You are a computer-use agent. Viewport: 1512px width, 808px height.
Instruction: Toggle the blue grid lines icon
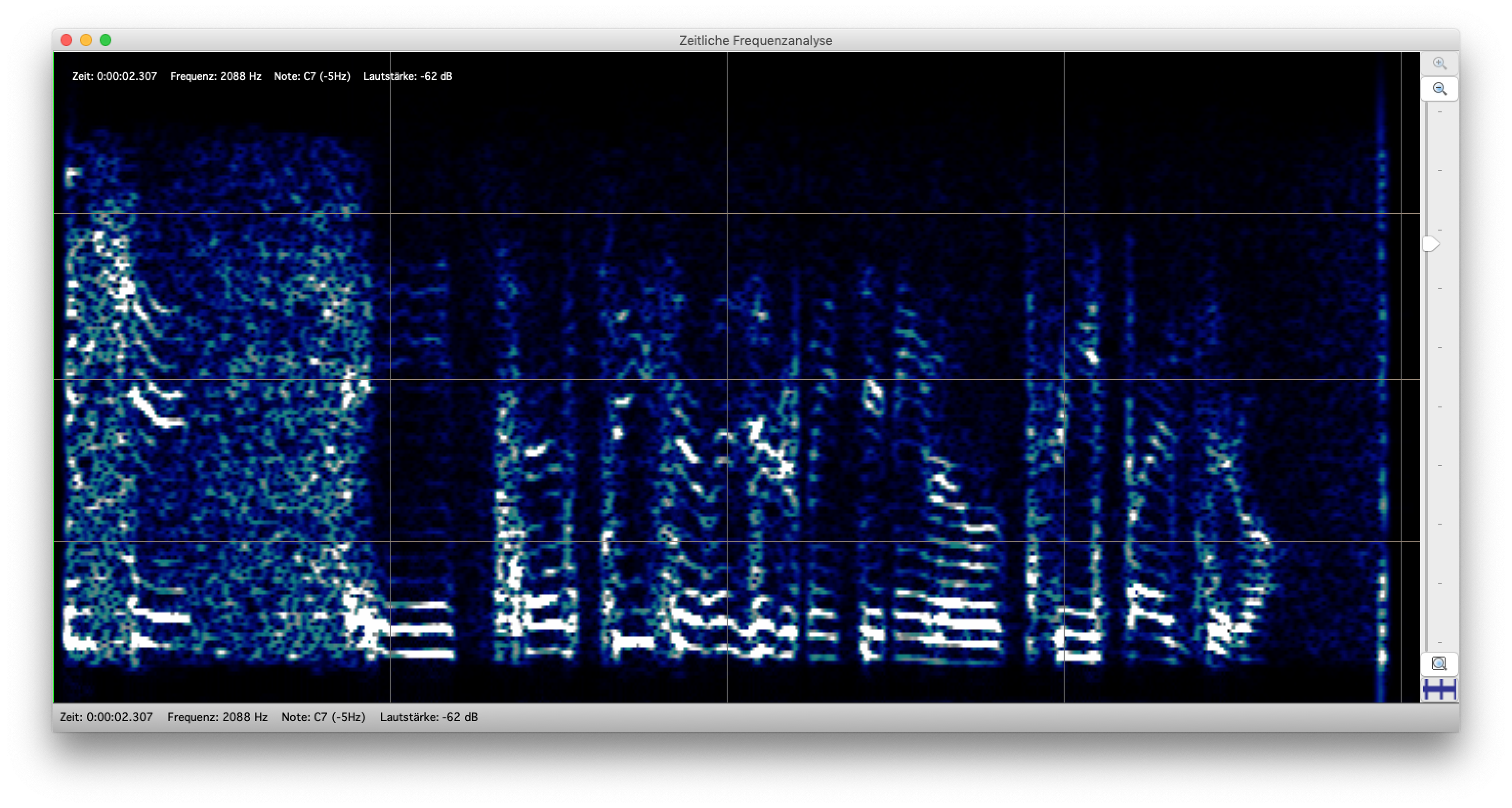(1439, 689)
